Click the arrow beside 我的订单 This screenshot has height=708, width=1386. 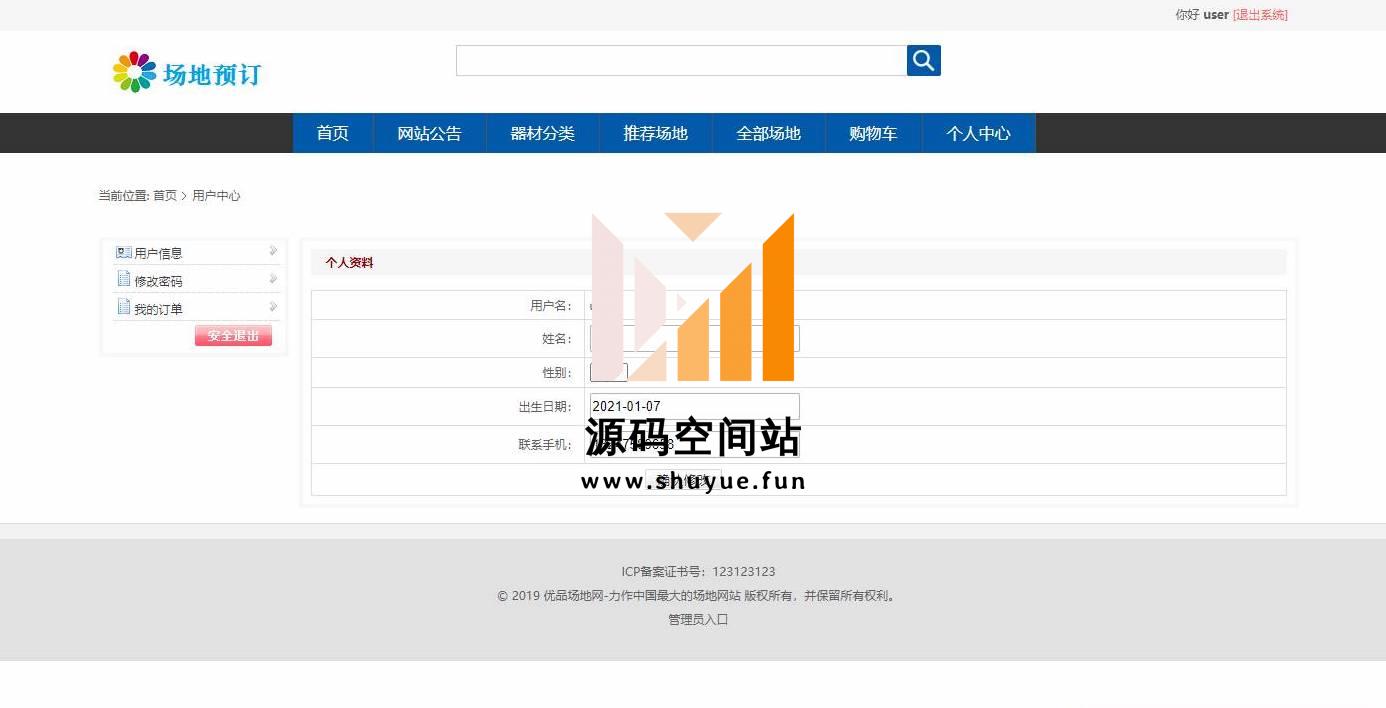click(x=273, y=307)
